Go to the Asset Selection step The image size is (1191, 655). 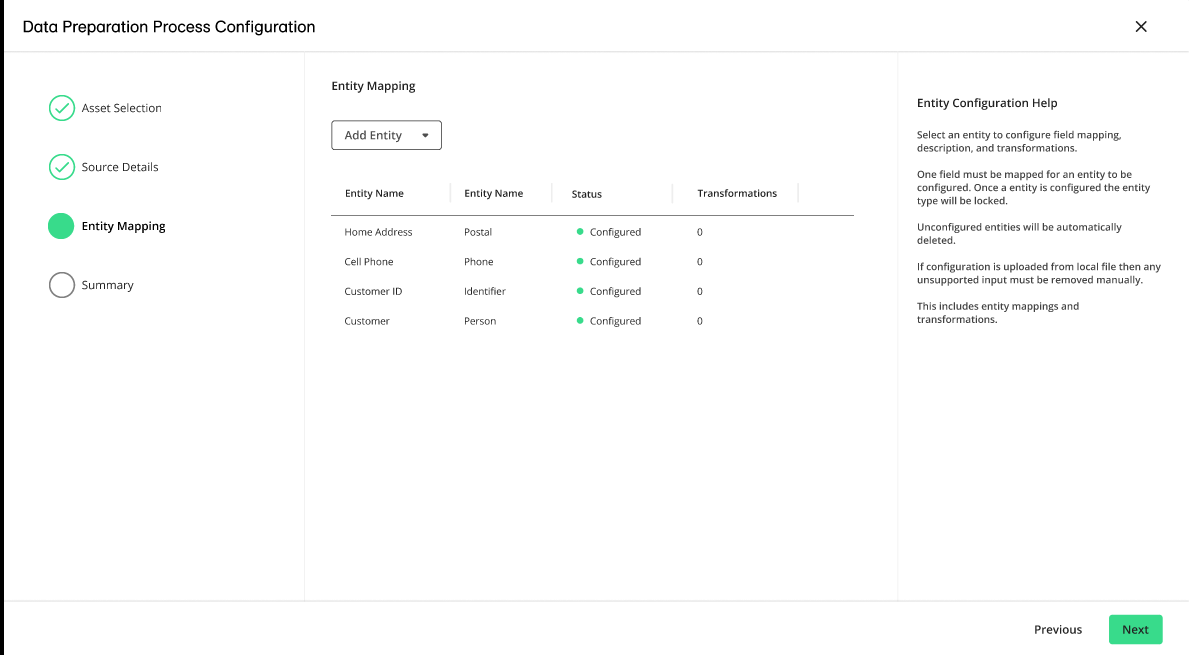pos(121,108)
